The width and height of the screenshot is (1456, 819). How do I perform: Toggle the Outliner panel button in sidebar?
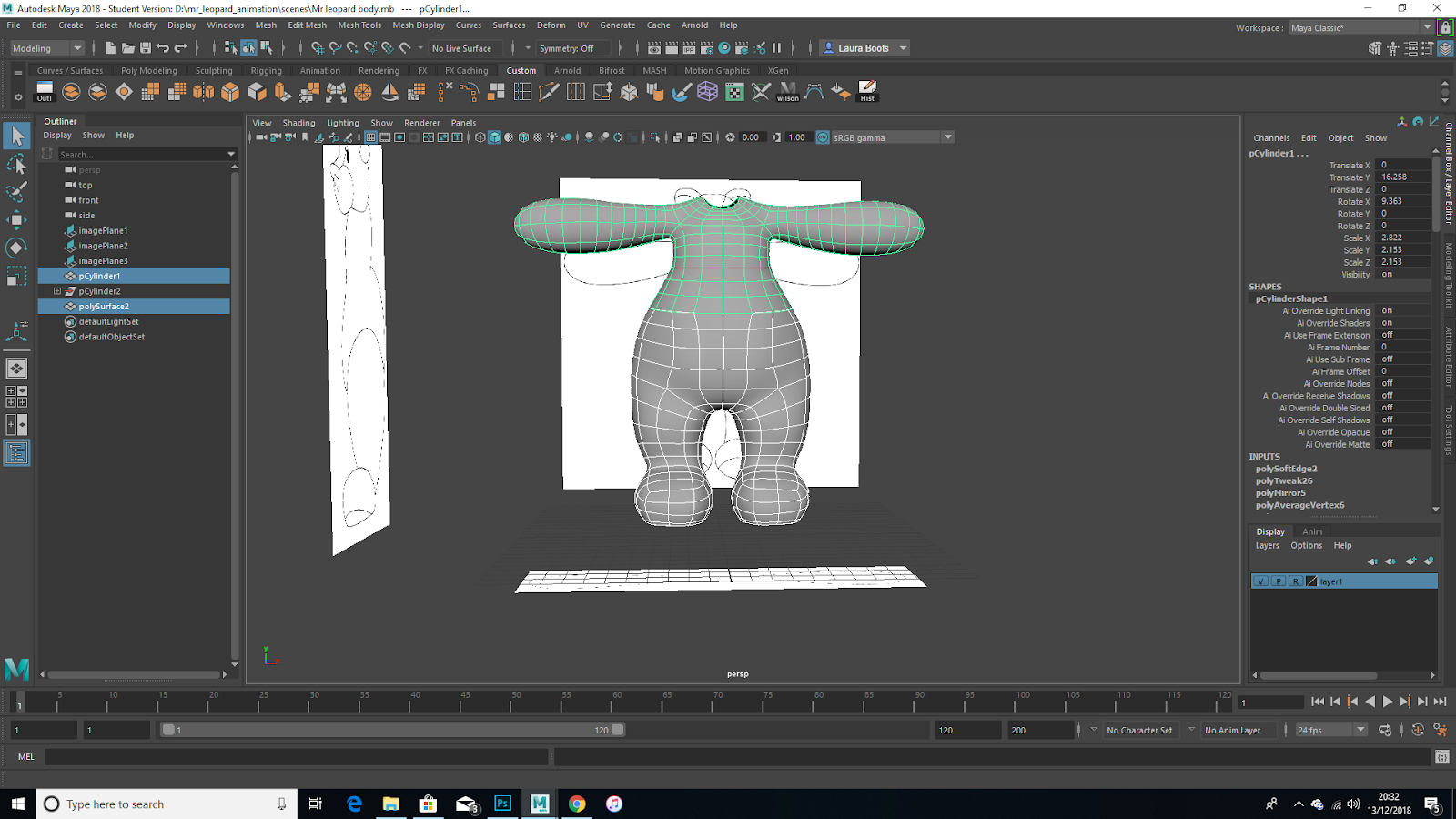[x=16, y=453]
